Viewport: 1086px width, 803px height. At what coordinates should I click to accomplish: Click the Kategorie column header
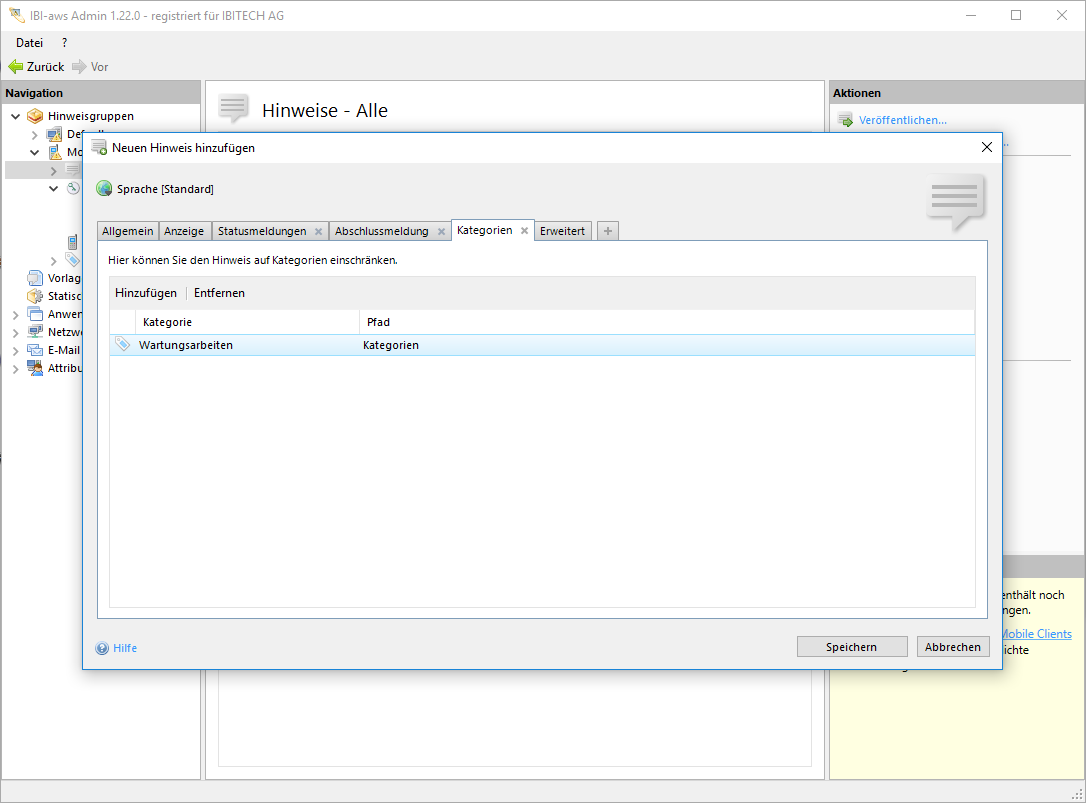(167, 322)
